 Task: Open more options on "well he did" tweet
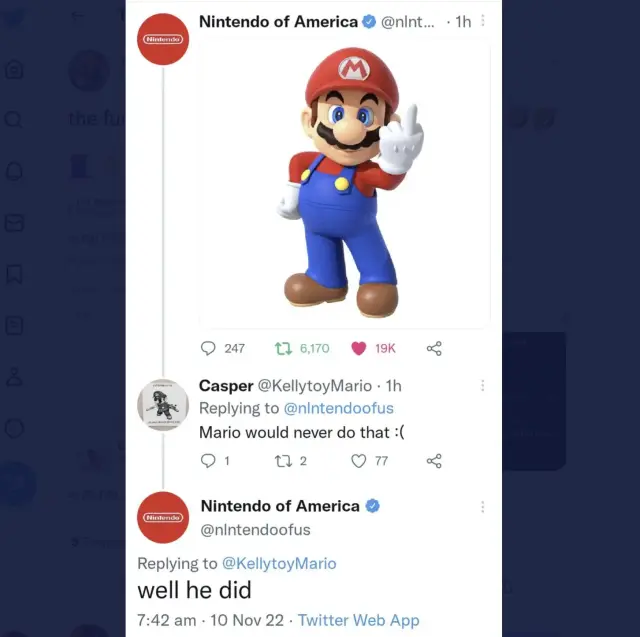[x=483, y=507]
